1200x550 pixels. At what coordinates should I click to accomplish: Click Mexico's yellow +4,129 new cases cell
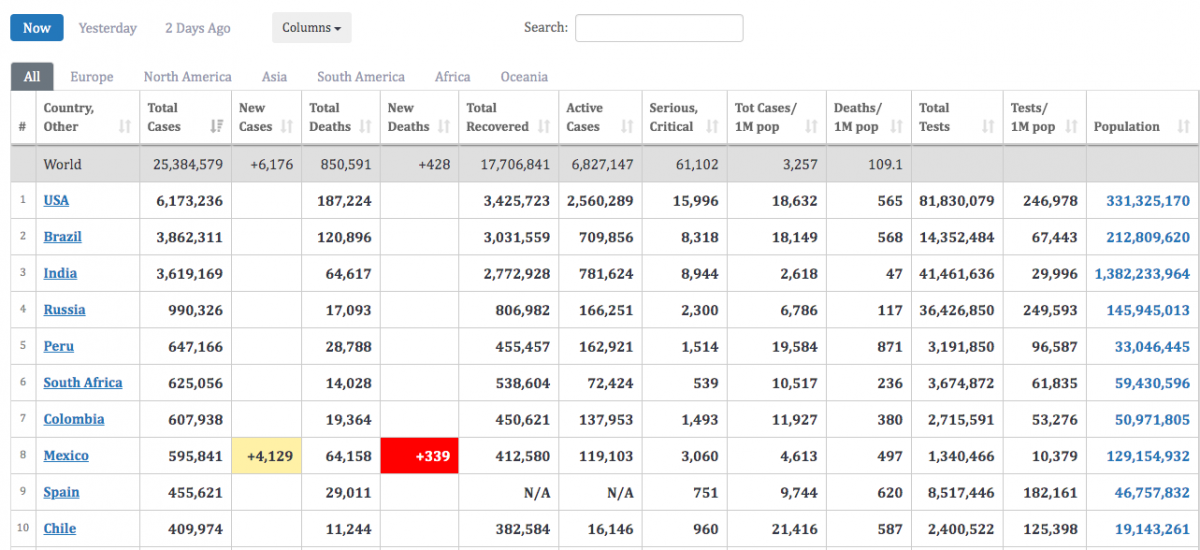pyautogui.click(x=266, y=456)
